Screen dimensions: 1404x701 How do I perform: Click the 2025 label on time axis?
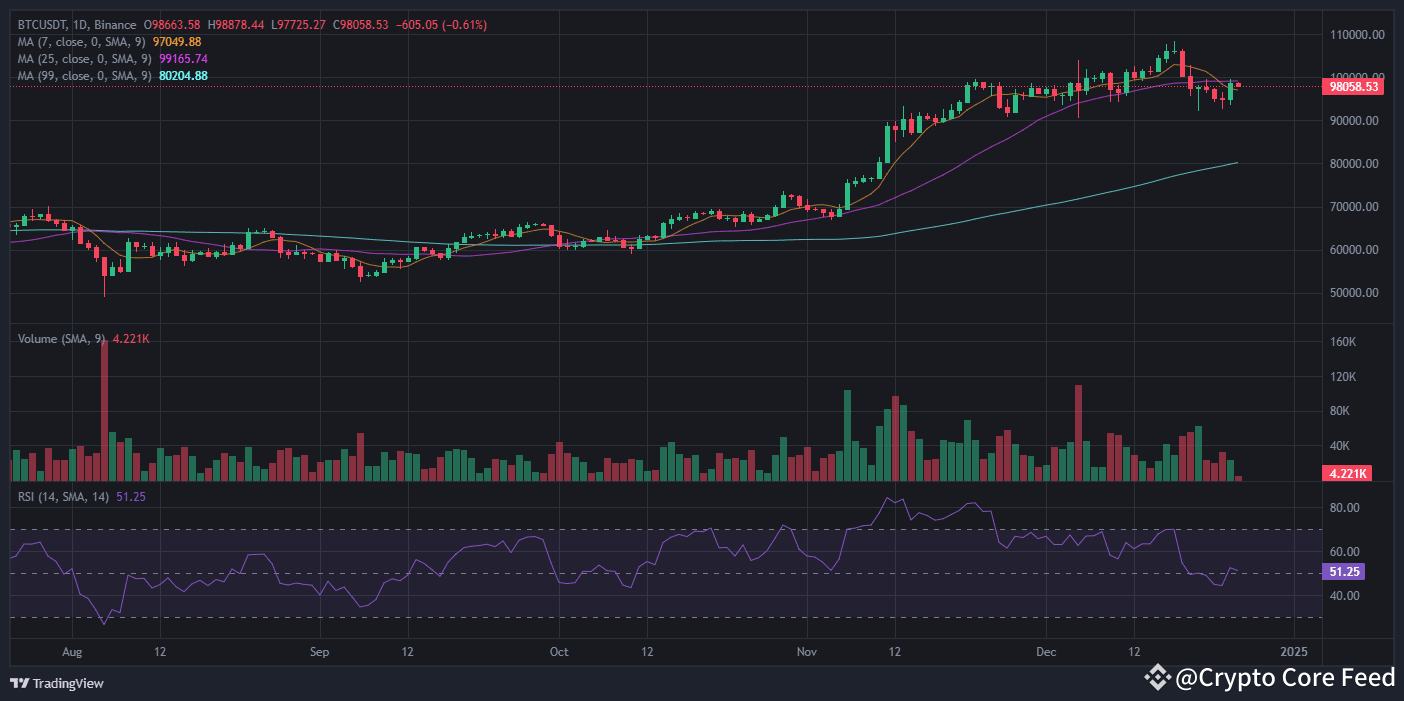coord(1295,651)
